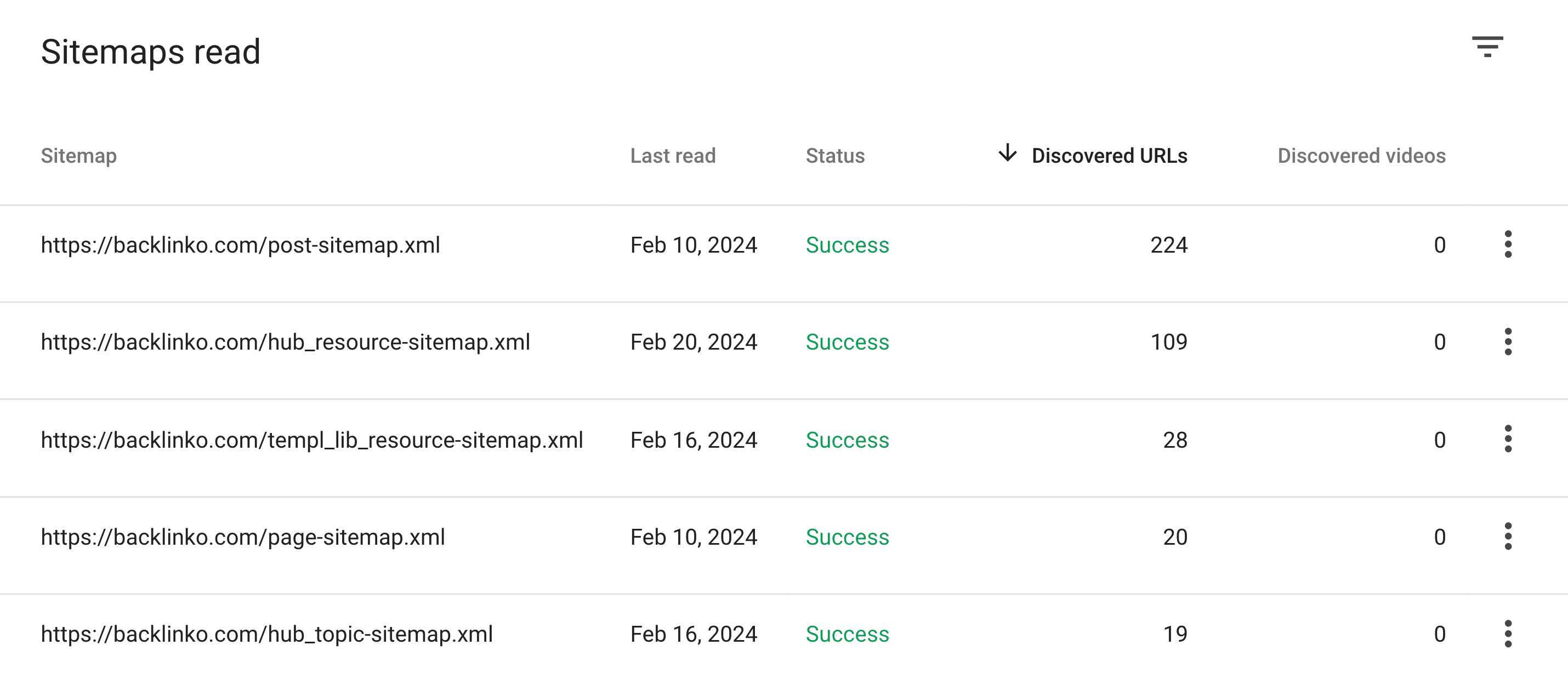Open the three-dot menu for page-sitemap.xml
The width and height of the screenshot is (1568, 685).
[1508, 537]
